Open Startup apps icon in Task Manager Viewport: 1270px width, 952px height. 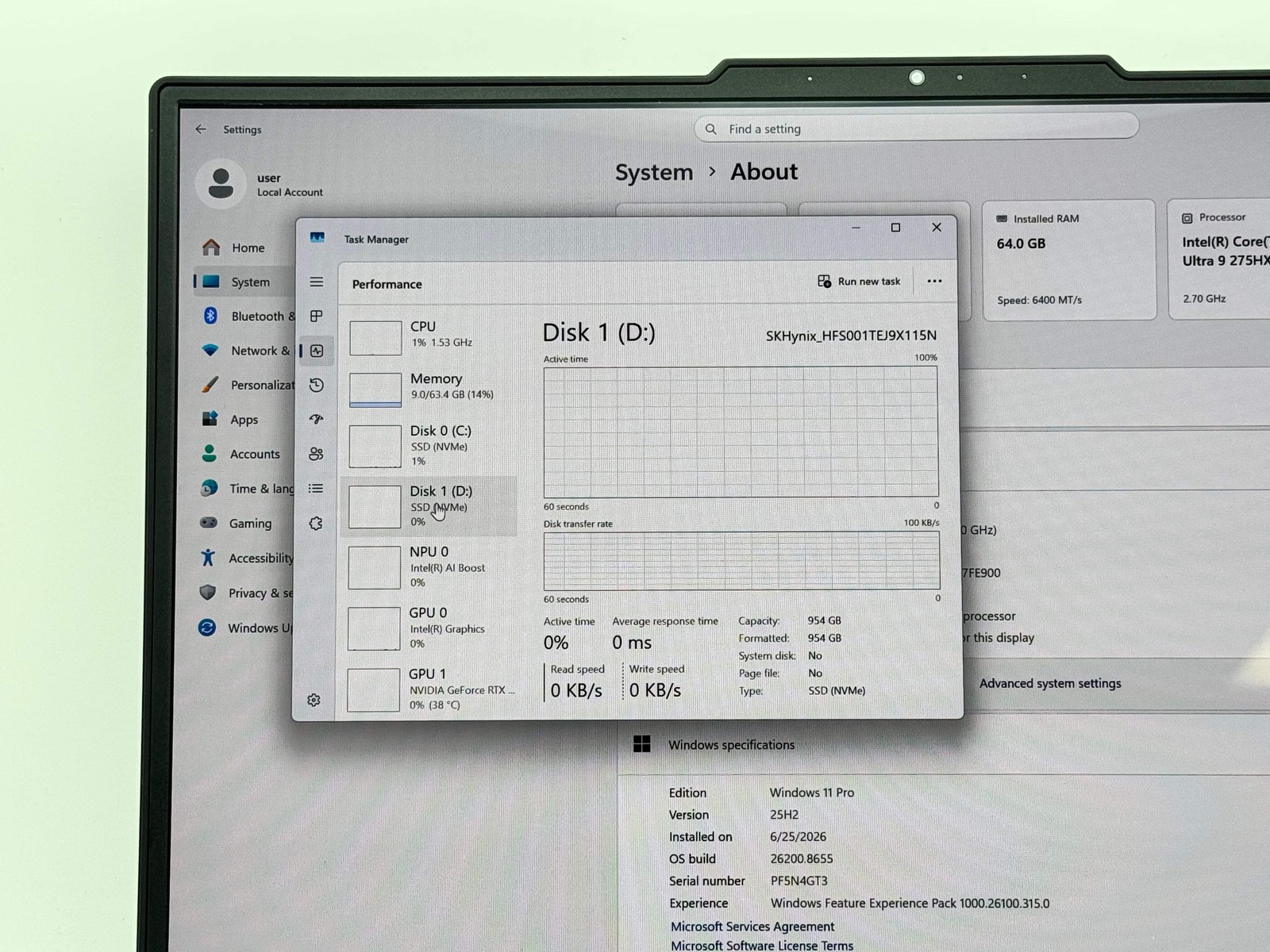pyautogui.click(x=316, y=419)
